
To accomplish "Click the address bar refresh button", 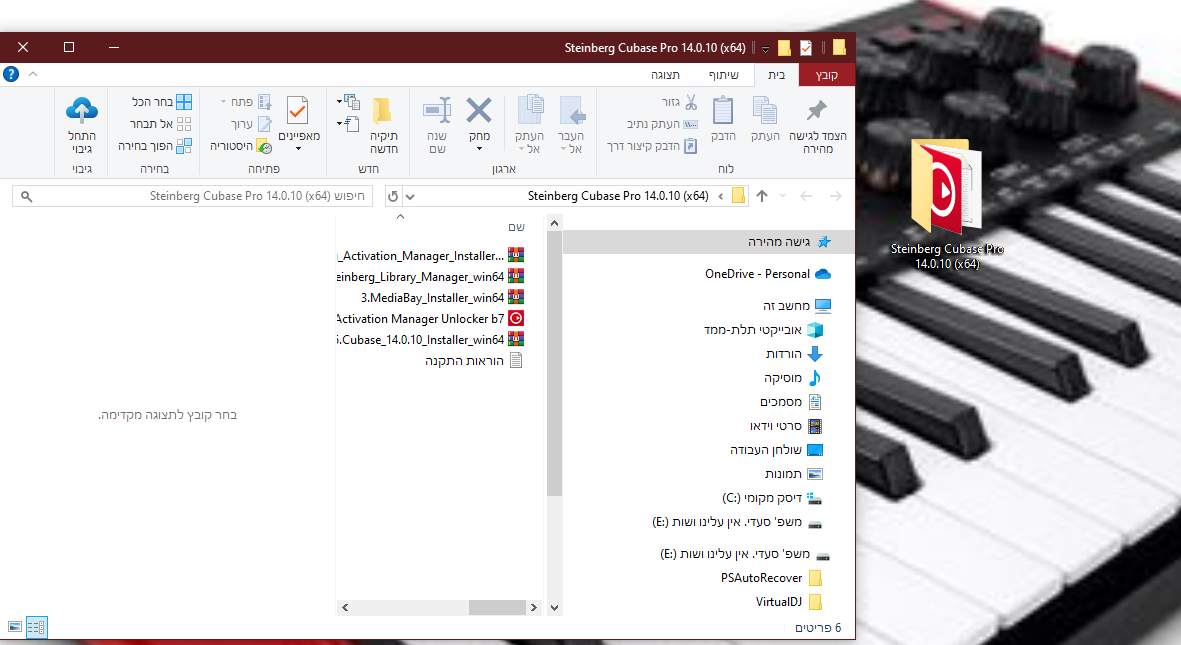I will tap(392, 196).
